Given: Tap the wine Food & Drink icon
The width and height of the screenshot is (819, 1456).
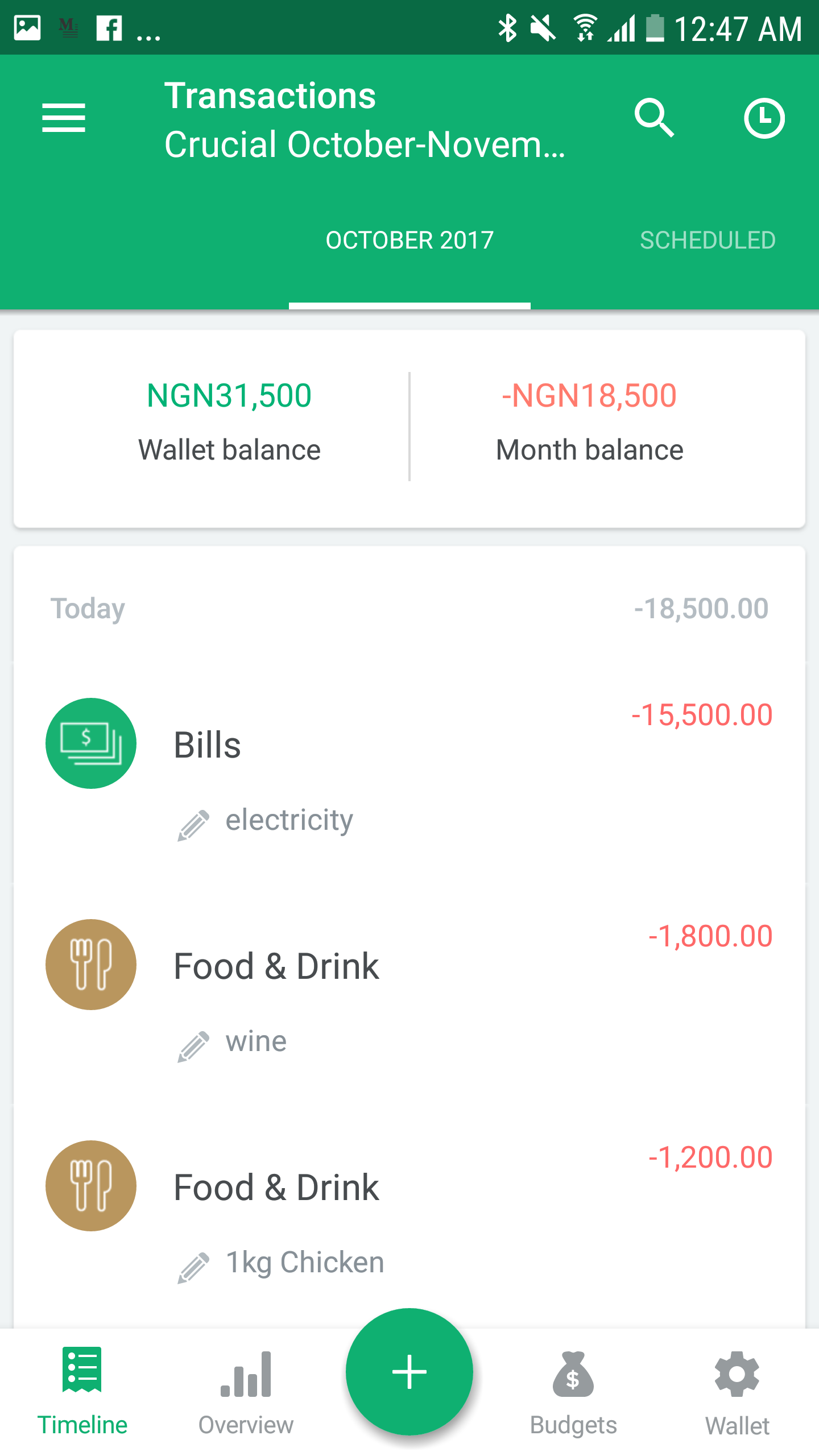Looking at the screenshot, I should [x=91, y=964].
